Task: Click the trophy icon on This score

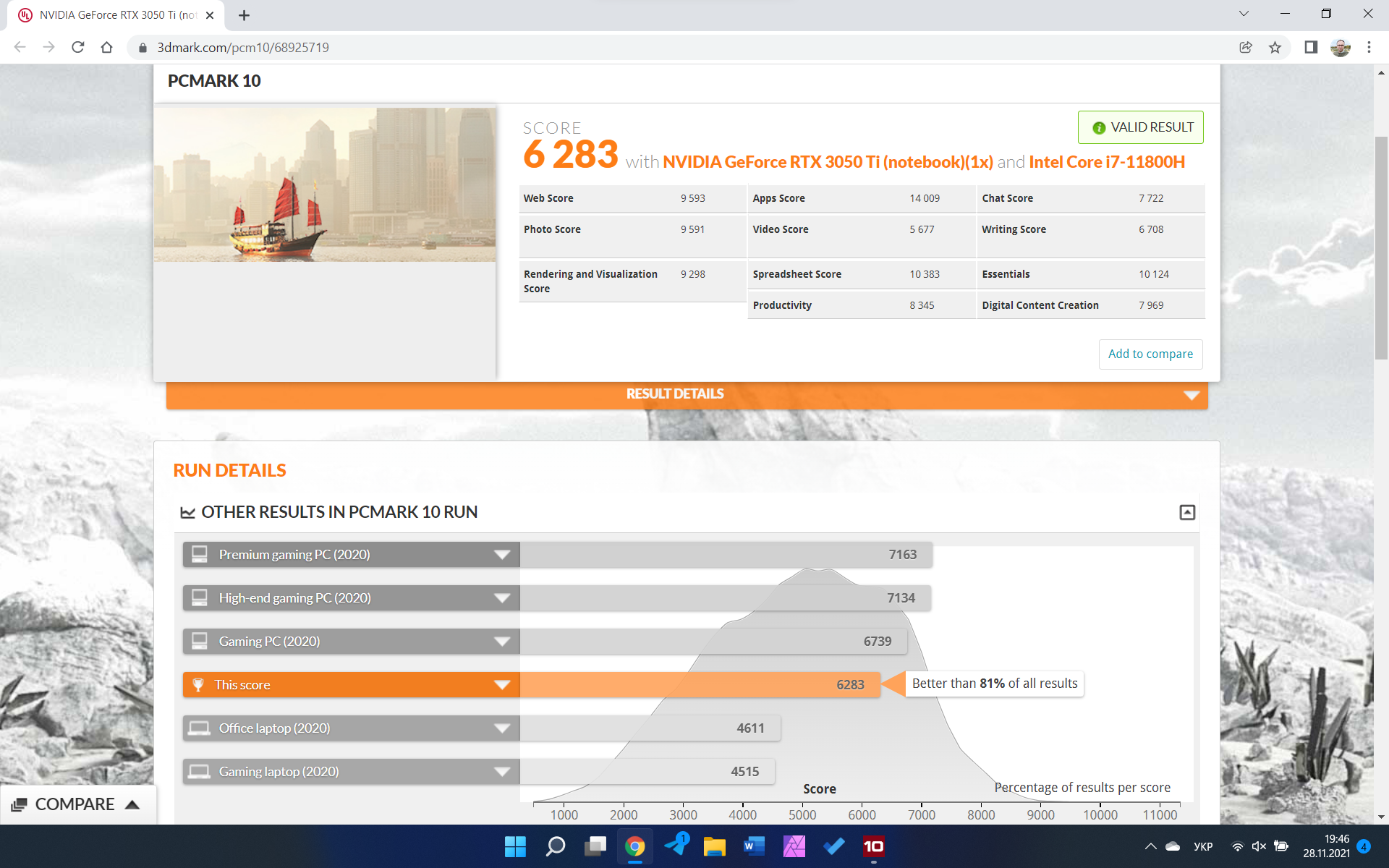Action: 198,684
